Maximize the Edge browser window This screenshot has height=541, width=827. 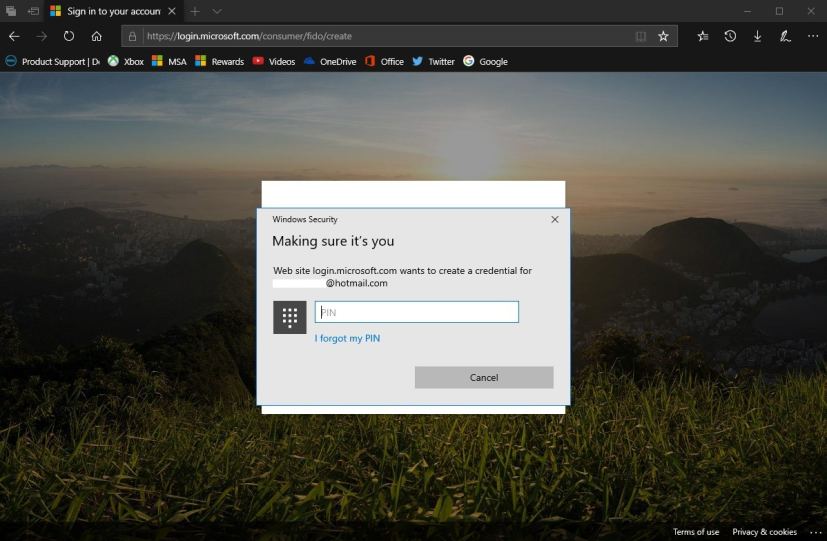click(779, 11)
